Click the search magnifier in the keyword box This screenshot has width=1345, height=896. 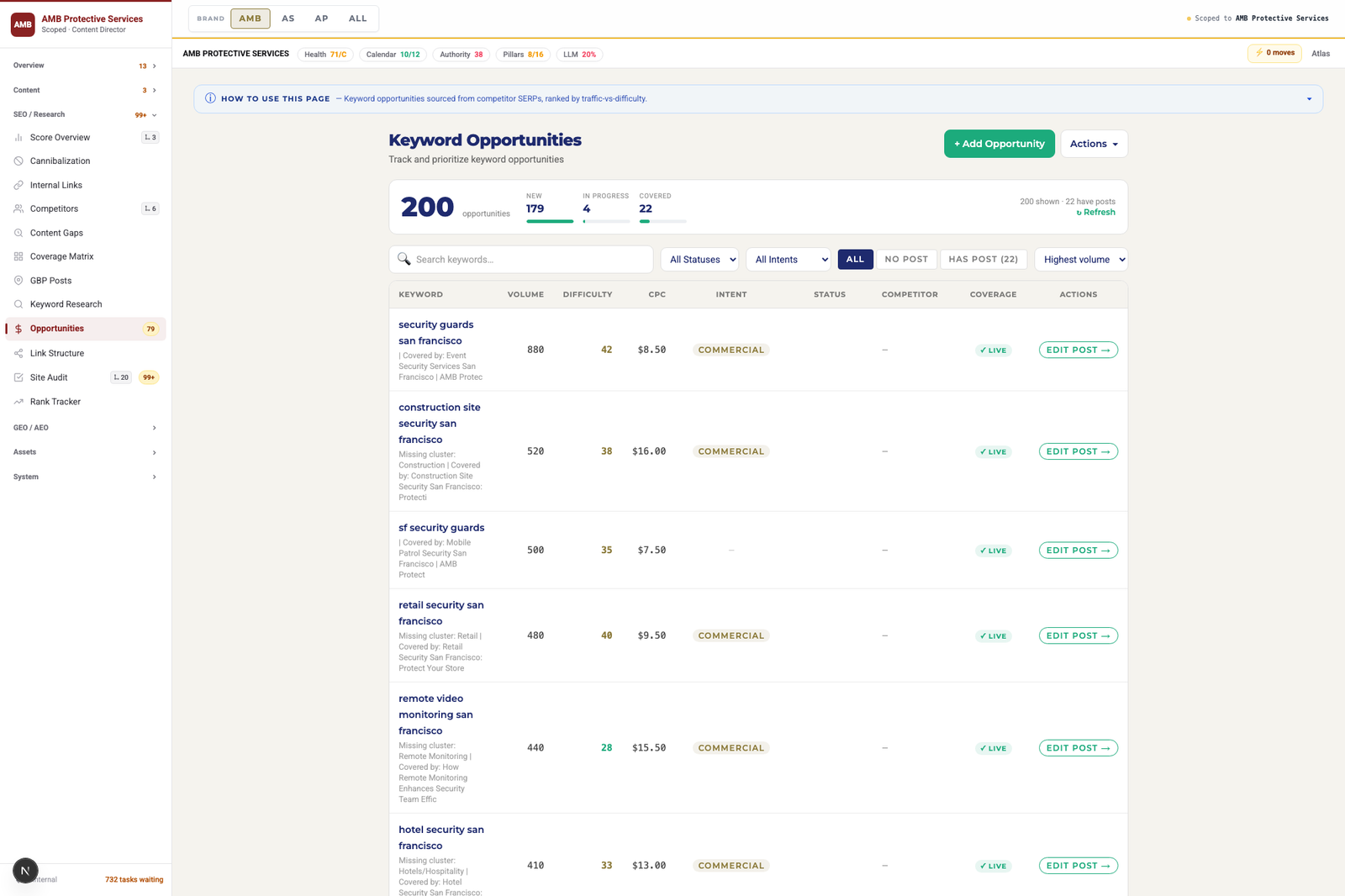pyautogui.click(x=404, y=259)
